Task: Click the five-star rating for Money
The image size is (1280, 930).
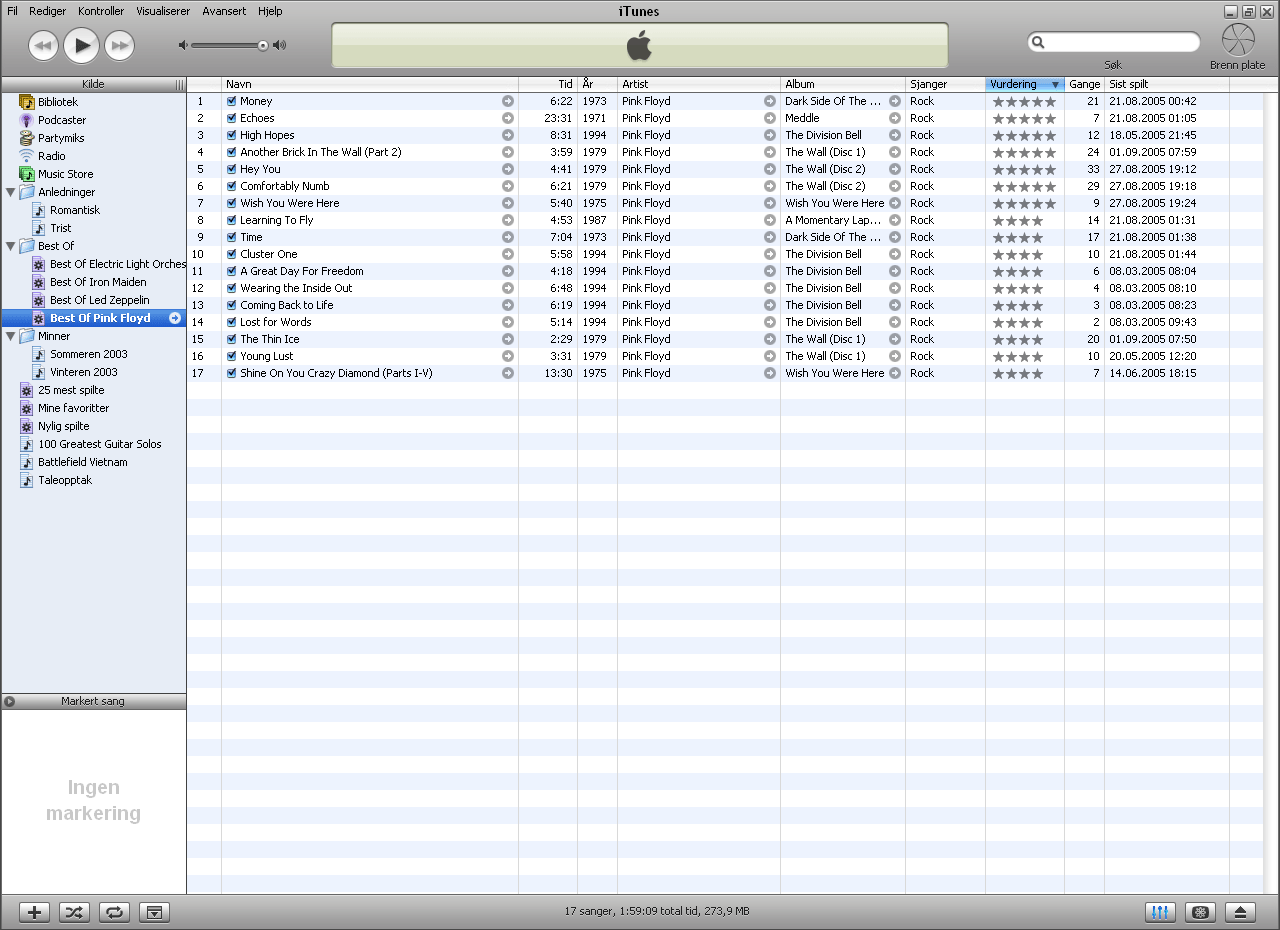Action: [x=1024, y=101]
